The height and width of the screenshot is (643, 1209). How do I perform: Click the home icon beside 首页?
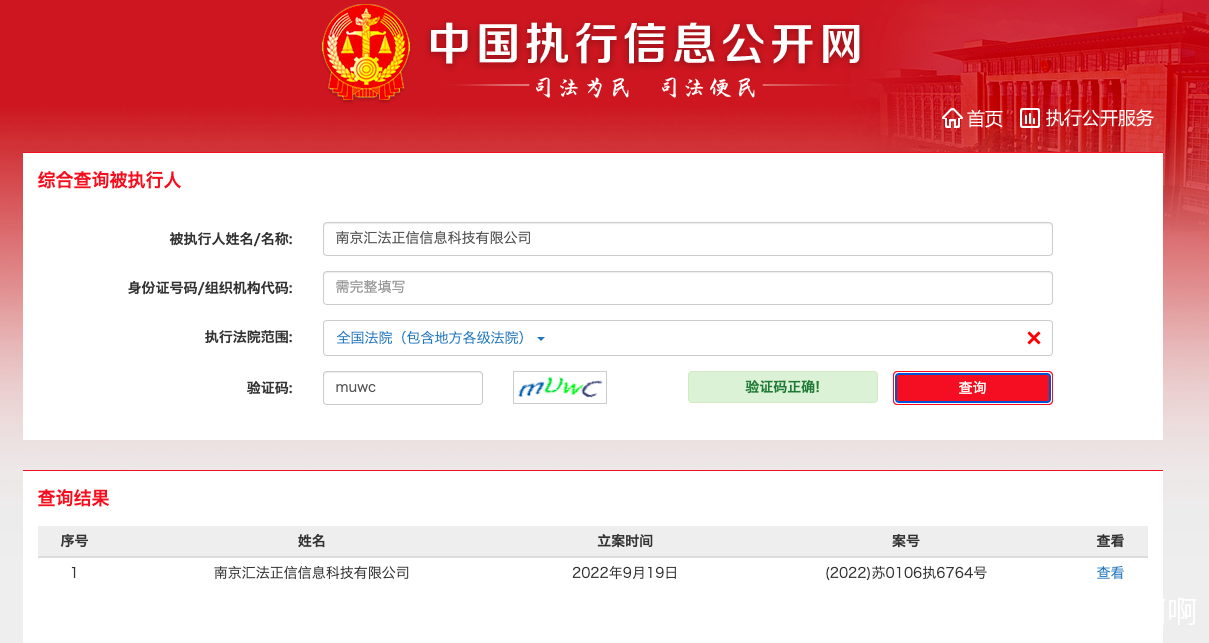(952, 118)
